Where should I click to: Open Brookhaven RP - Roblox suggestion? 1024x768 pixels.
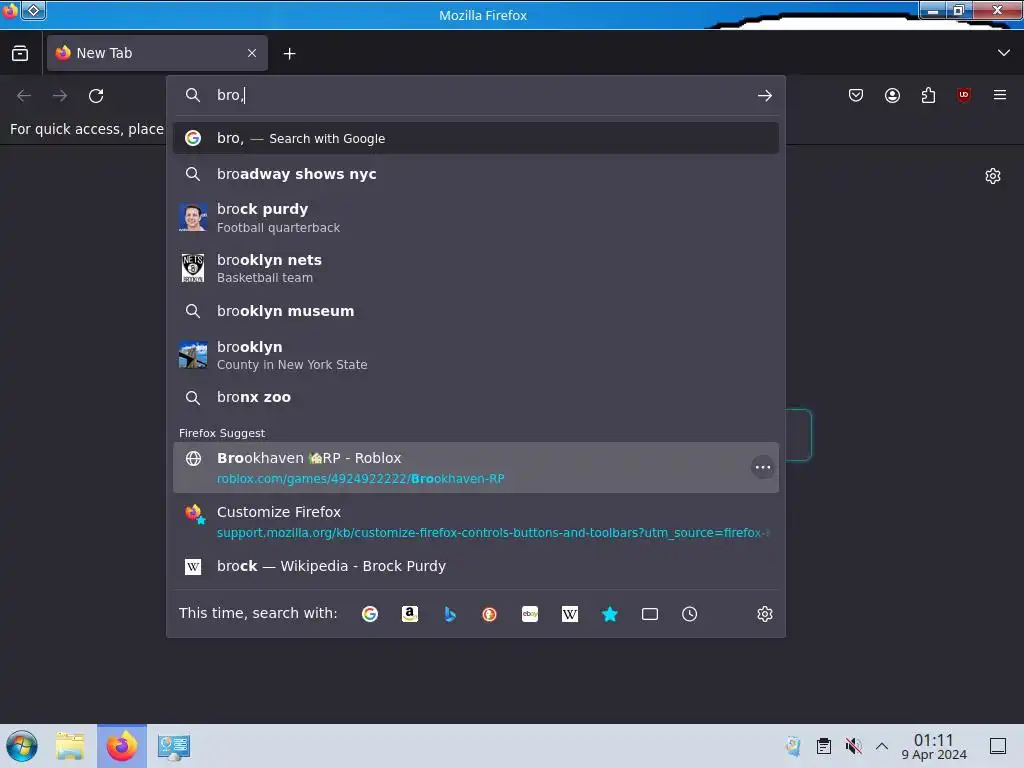click(475, 468)
